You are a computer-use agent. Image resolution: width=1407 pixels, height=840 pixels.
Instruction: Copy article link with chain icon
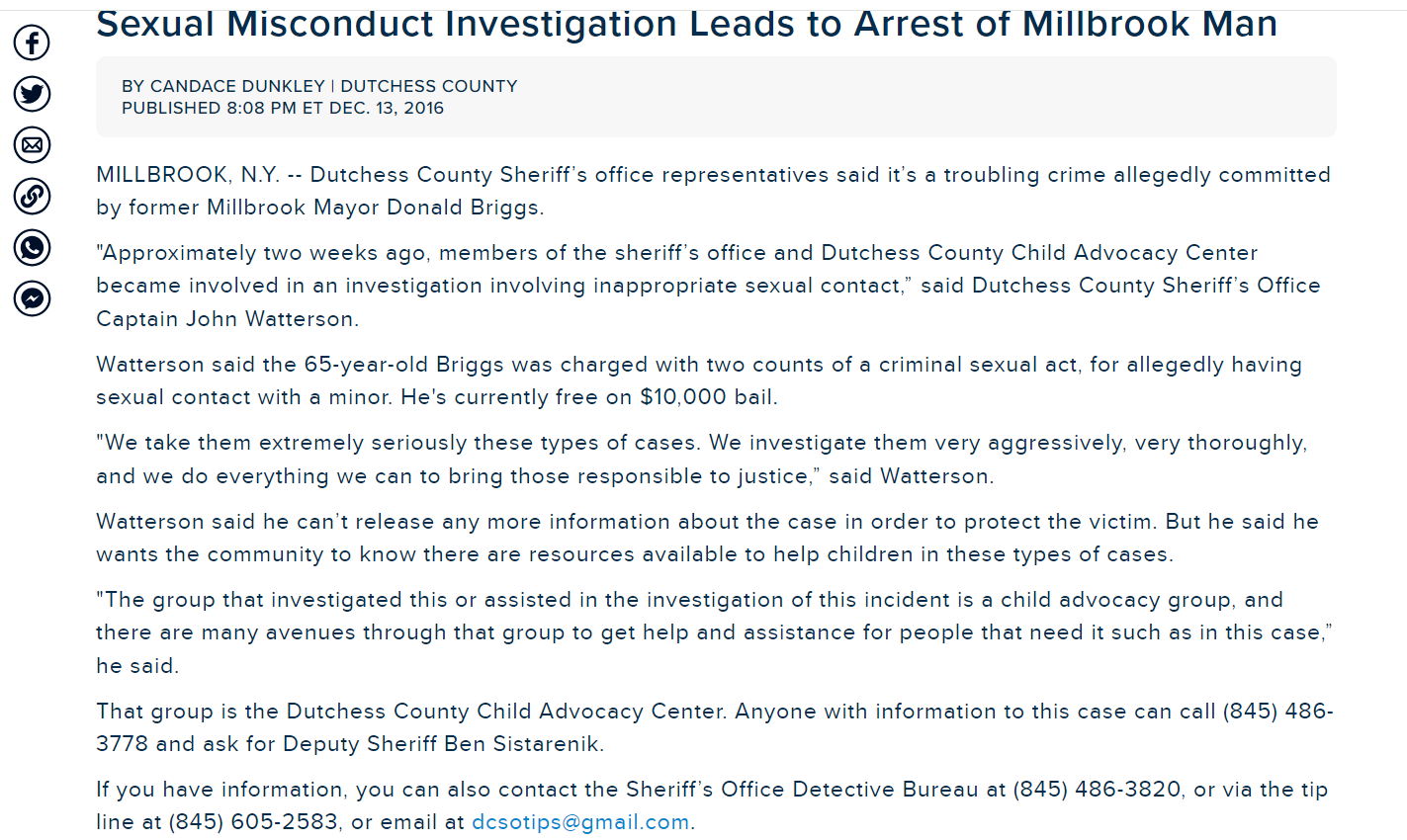[x=32, y=196]
